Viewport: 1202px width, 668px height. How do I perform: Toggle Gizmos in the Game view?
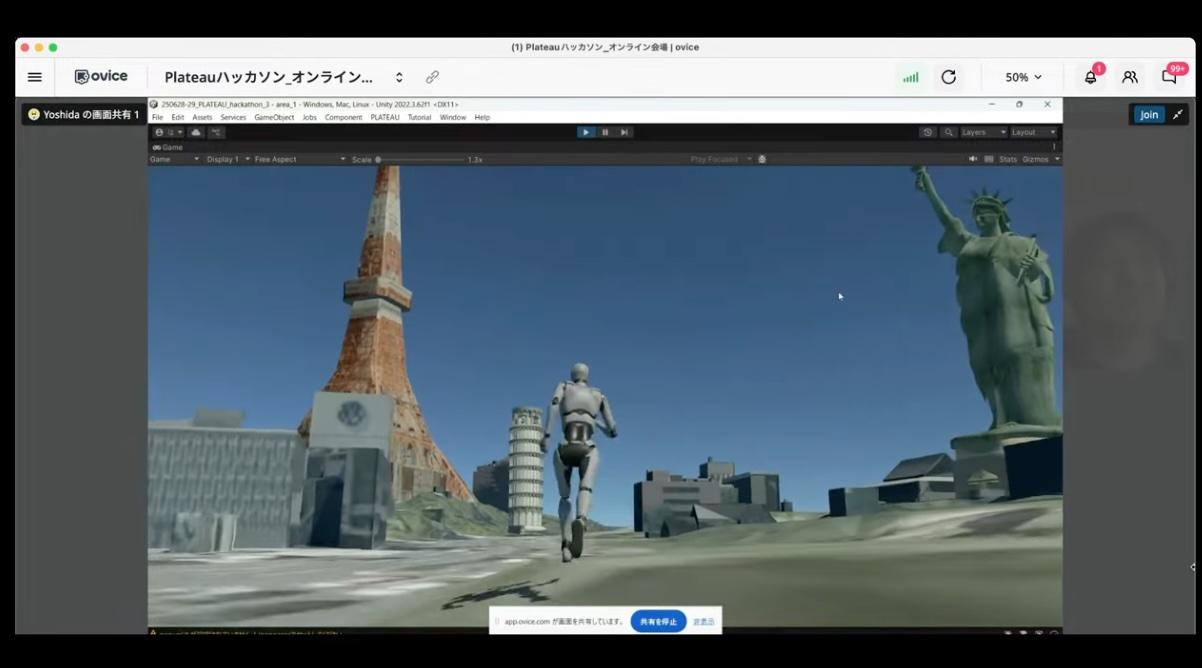pos(1035,159)
